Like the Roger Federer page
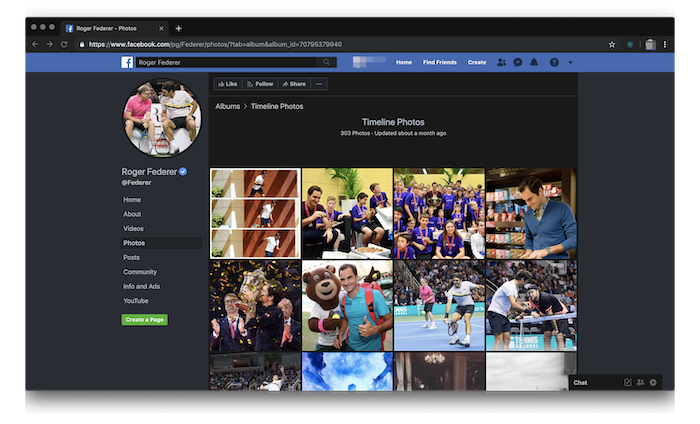 coord(228,84)
